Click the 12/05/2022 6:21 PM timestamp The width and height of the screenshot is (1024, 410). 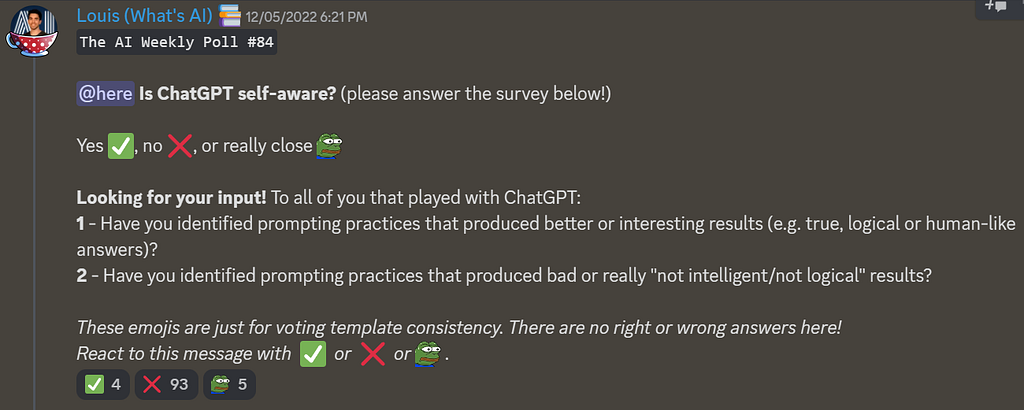(x=306, y=17)
